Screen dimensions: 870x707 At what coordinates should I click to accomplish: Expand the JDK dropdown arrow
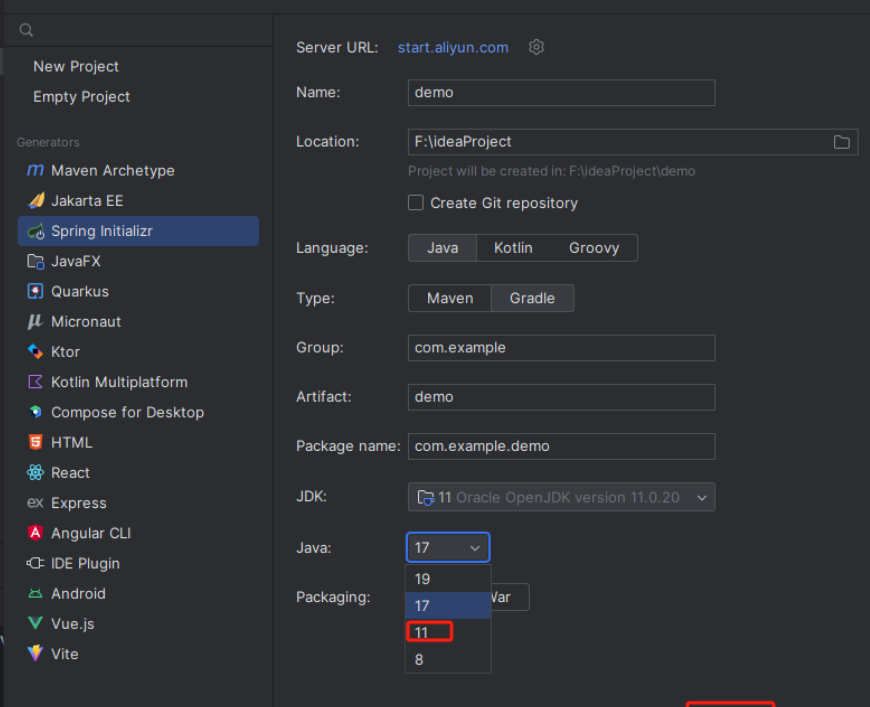click(701, 498)
